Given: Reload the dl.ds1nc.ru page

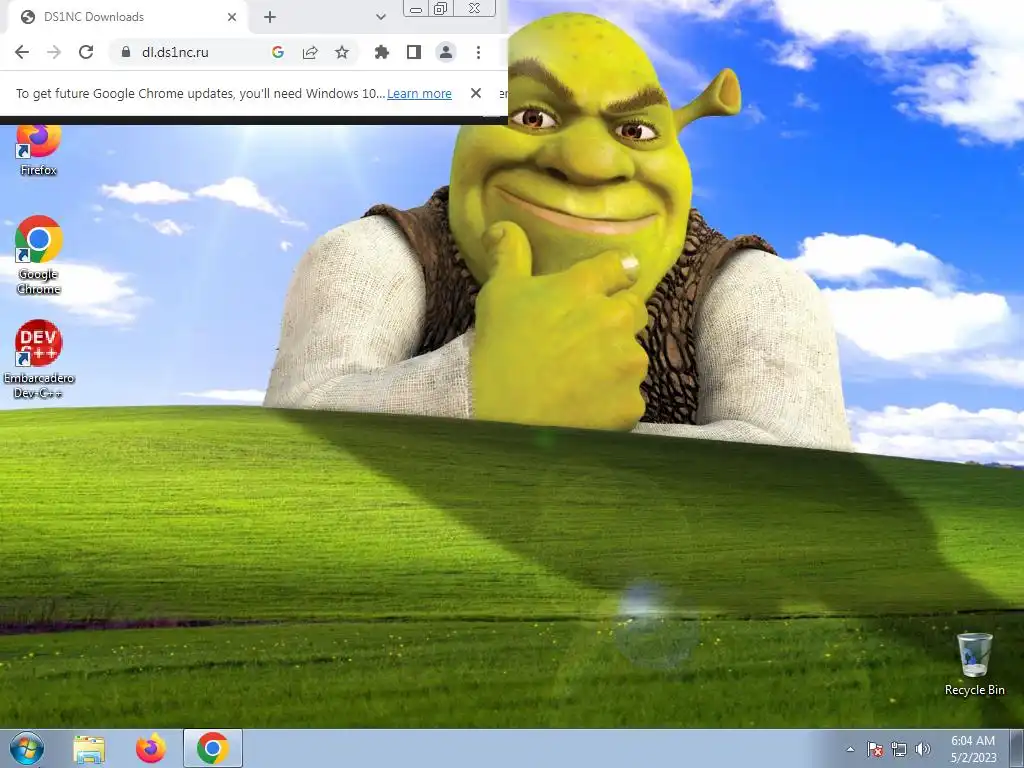Looking at the screenshot, I should [x=86, y=52].
